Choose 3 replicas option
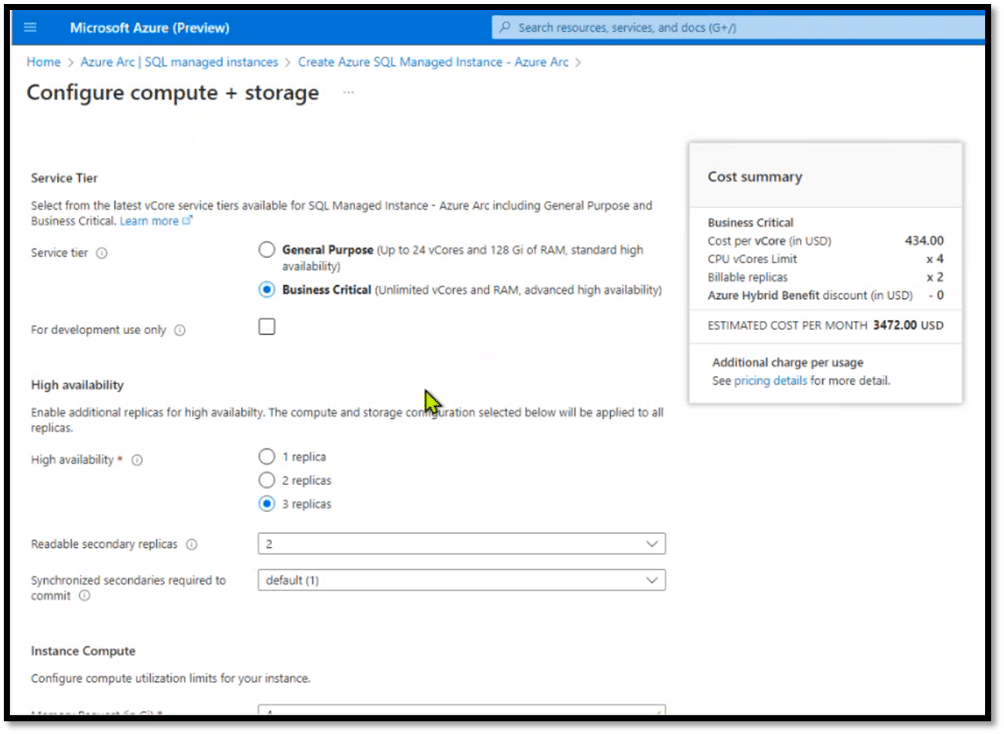Image resolution: width=1004 pixels, height=734 pixels. [267, 504]
